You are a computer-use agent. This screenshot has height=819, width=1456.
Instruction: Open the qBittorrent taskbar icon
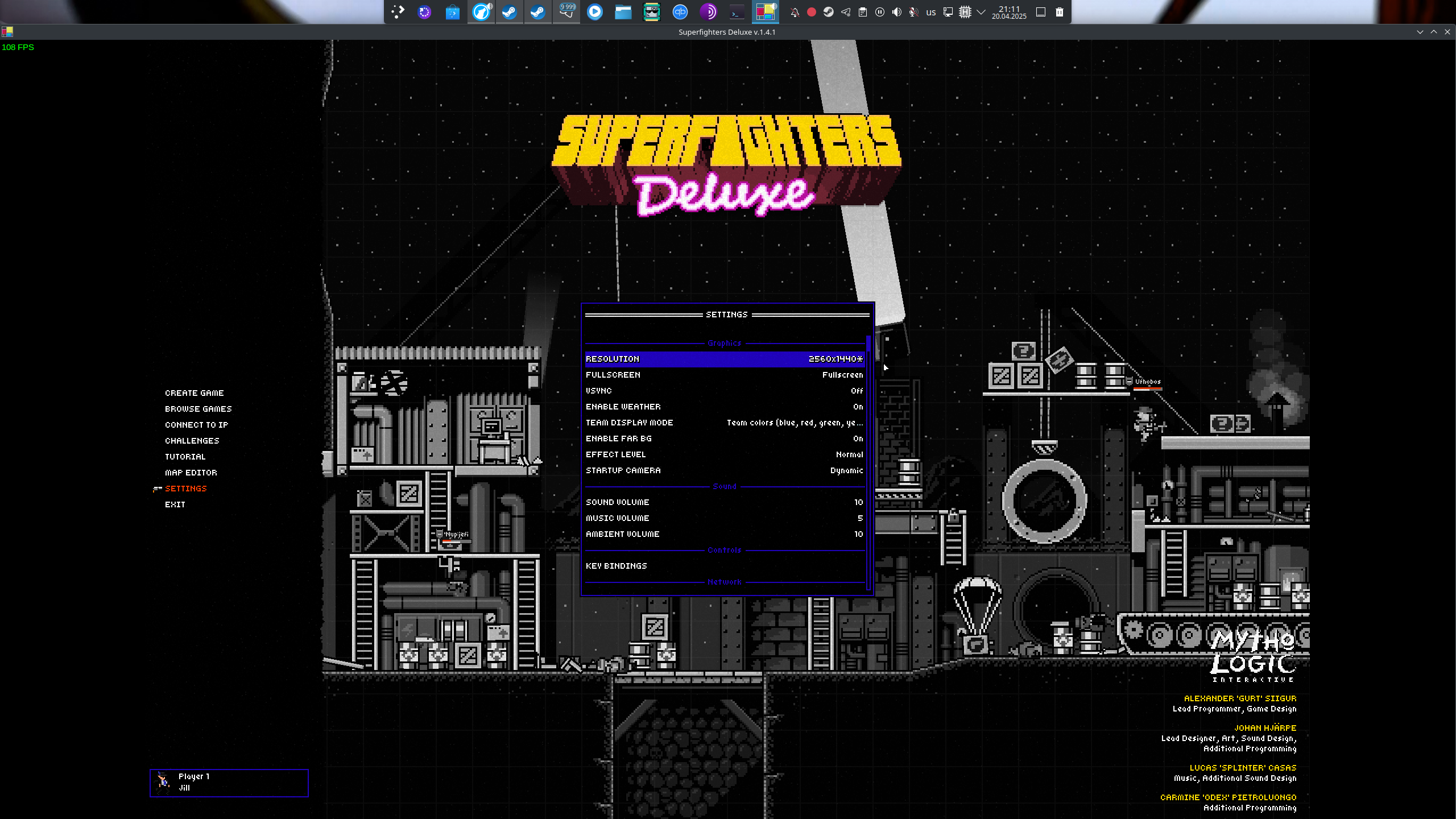pos(680,12)
